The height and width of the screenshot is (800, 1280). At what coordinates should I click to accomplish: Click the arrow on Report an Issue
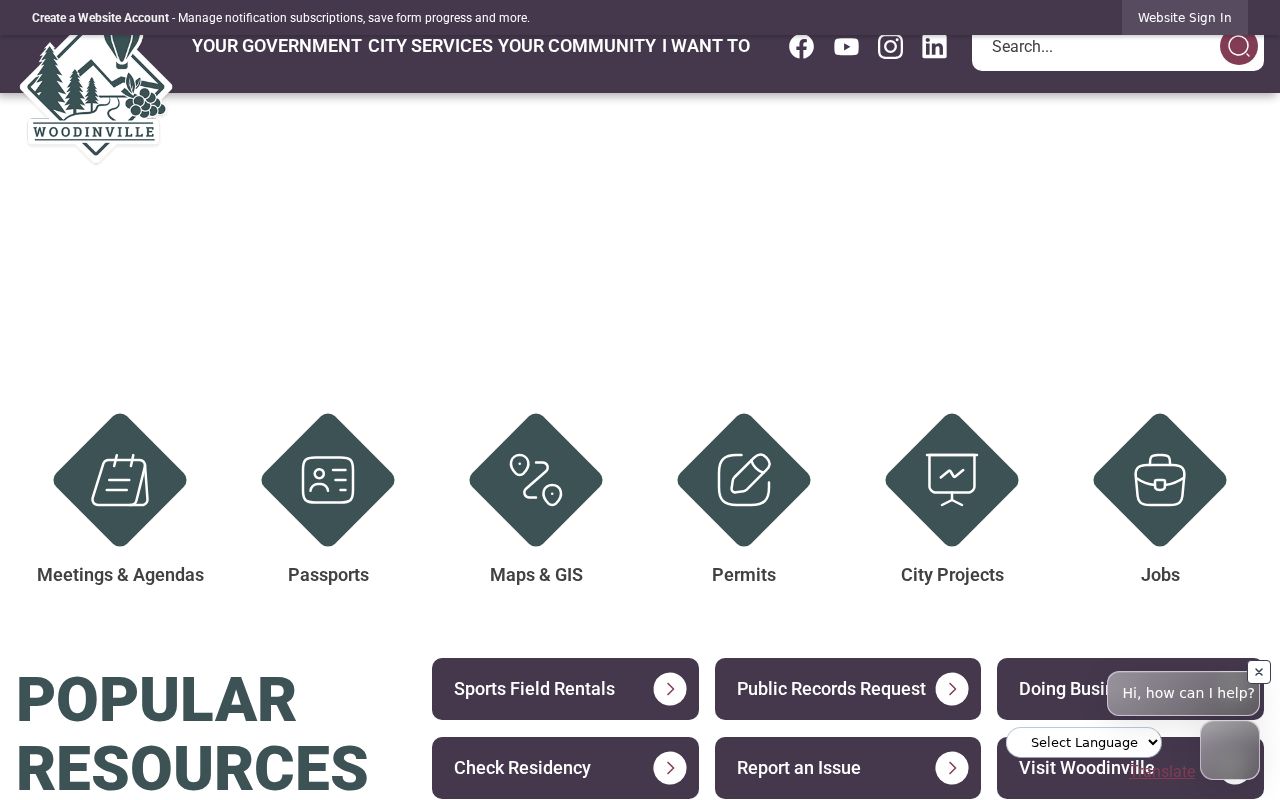click(952, 768)
